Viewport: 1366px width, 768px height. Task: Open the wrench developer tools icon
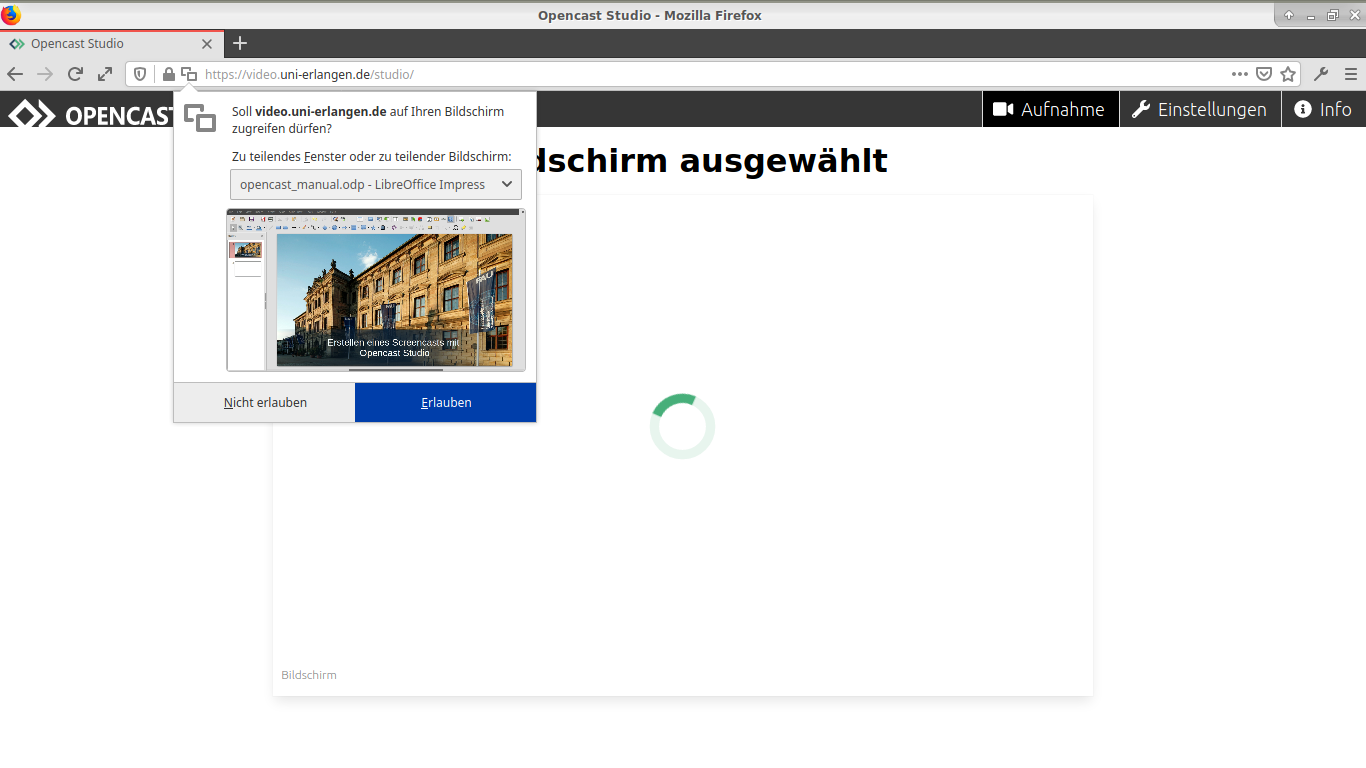click(1321, 74)
